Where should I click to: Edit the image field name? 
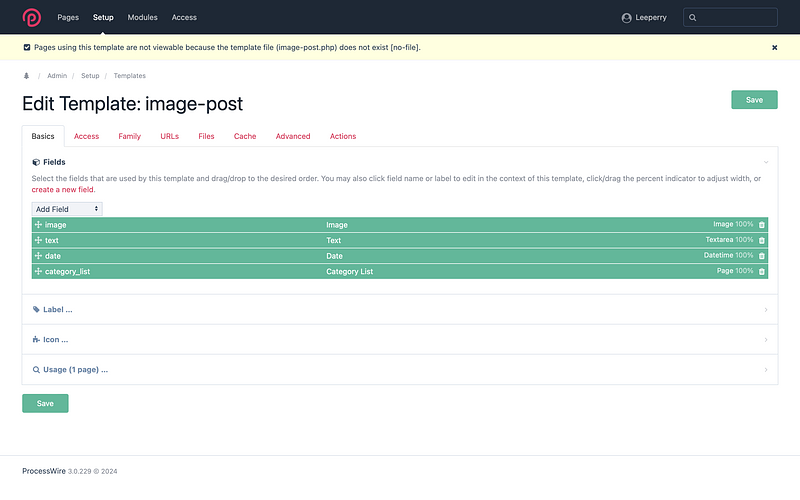[x=56, y=225]
